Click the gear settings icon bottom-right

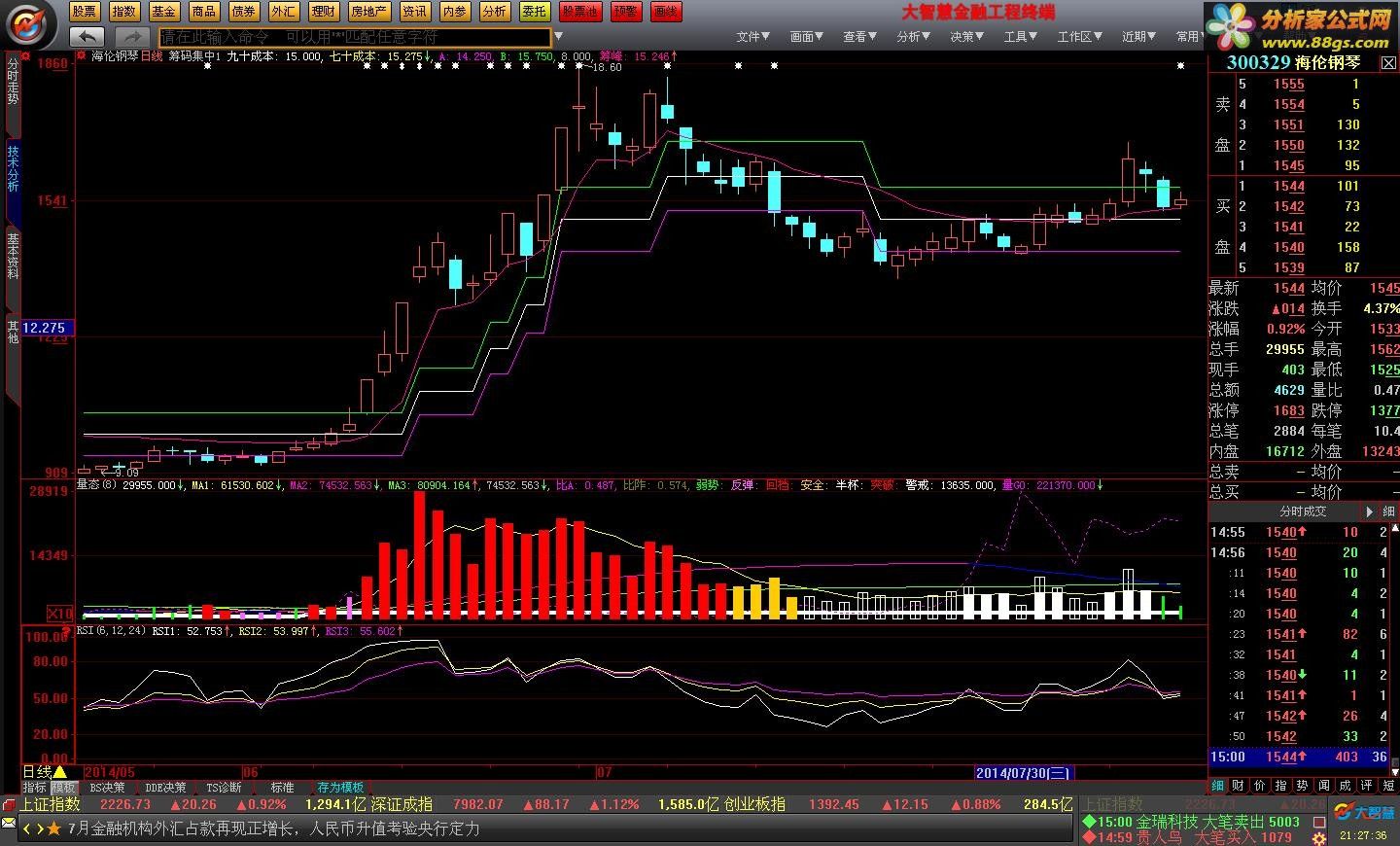(1319, 839)
